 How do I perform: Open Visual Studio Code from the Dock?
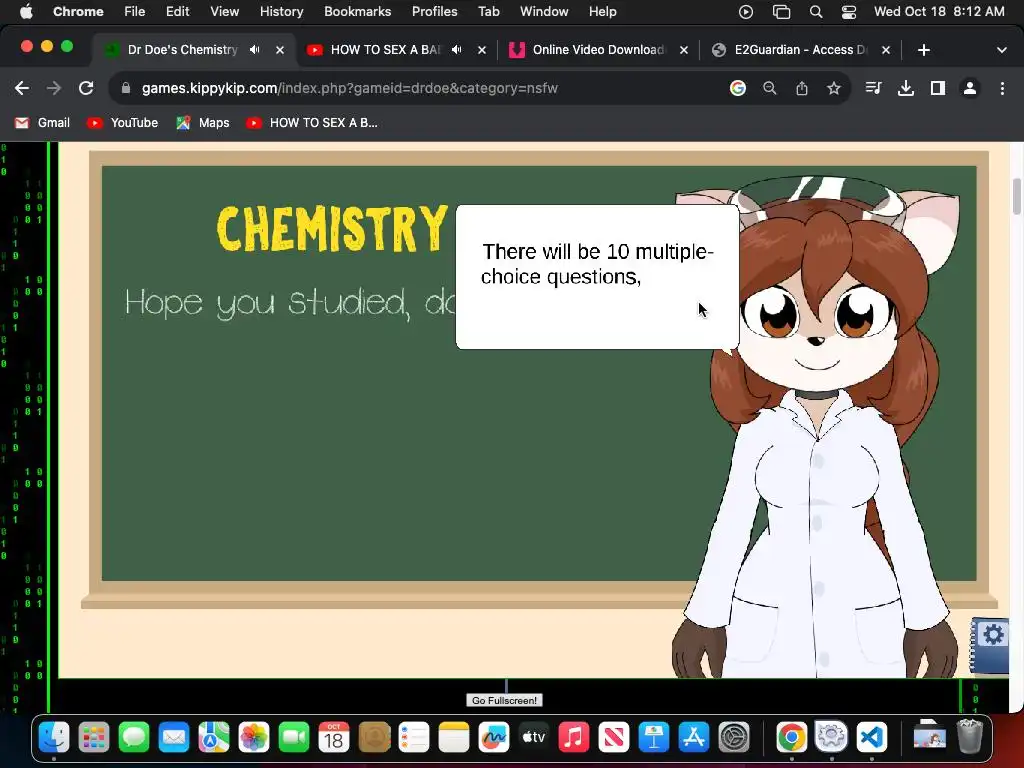point(871,738)
